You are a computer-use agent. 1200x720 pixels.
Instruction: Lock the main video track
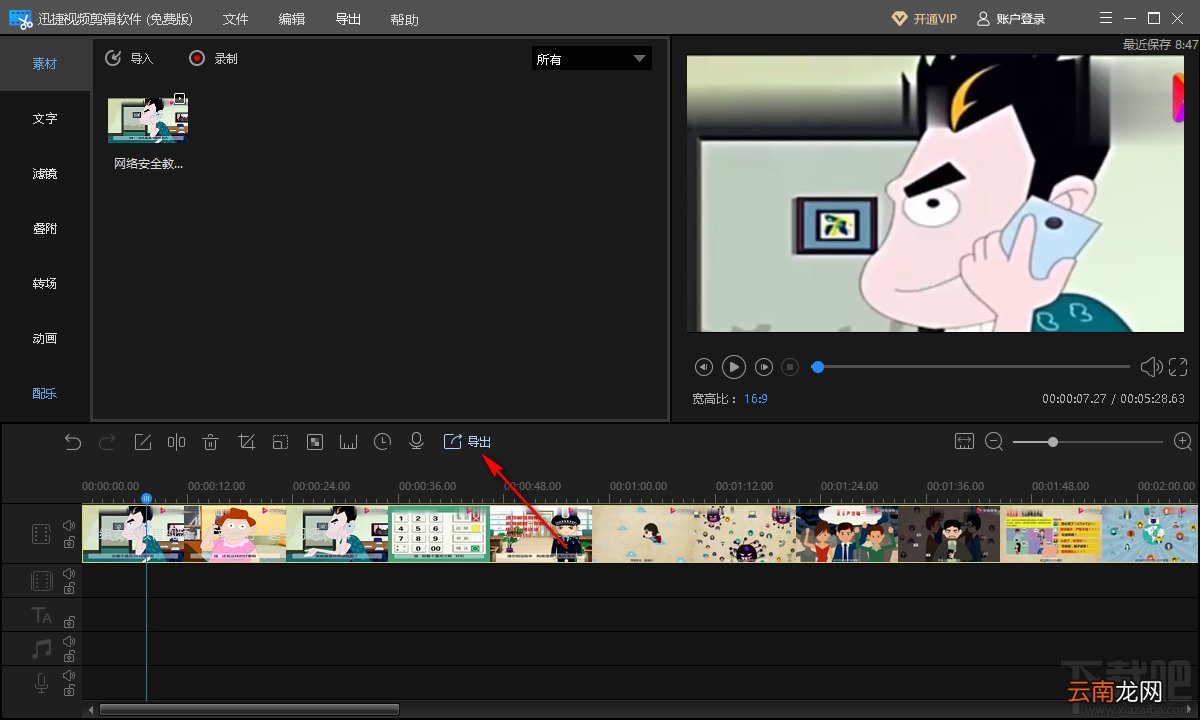point(69,542)
